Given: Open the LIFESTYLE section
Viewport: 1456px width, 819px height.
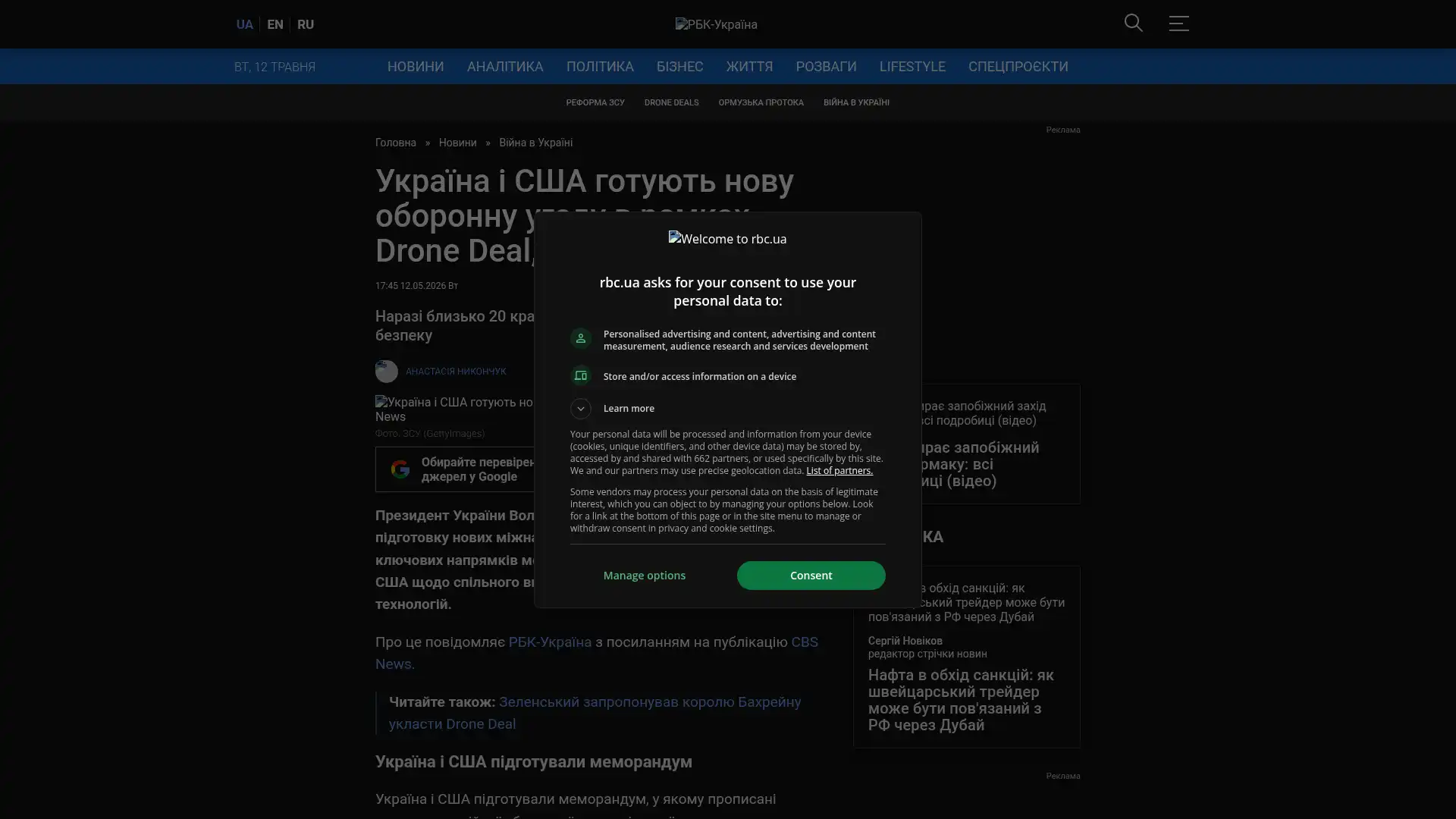Looking at the screenshot, I should point(912,67).
